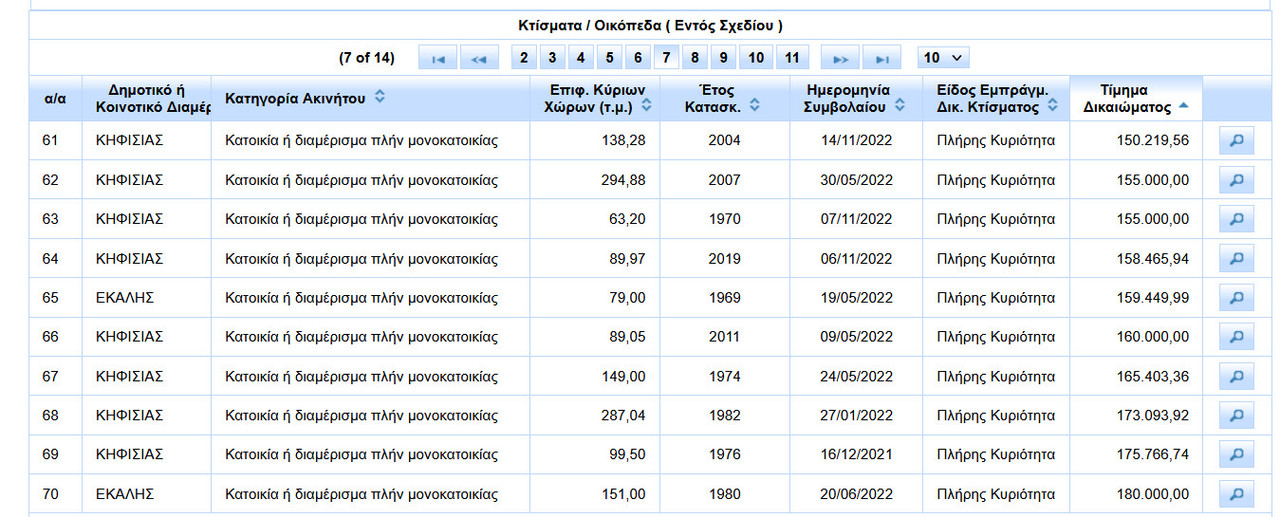The height and width of the screenshot is (517, 1280).
Task: Go to previous page of results
Action: point(478,58)
